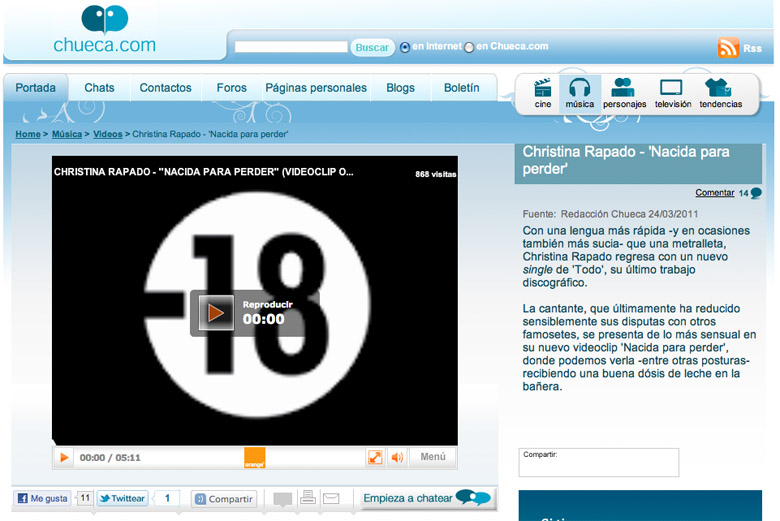The height and width of the screenshot is (521, 780).
Task: Open the cine section icon
Action: coord(542,93)
